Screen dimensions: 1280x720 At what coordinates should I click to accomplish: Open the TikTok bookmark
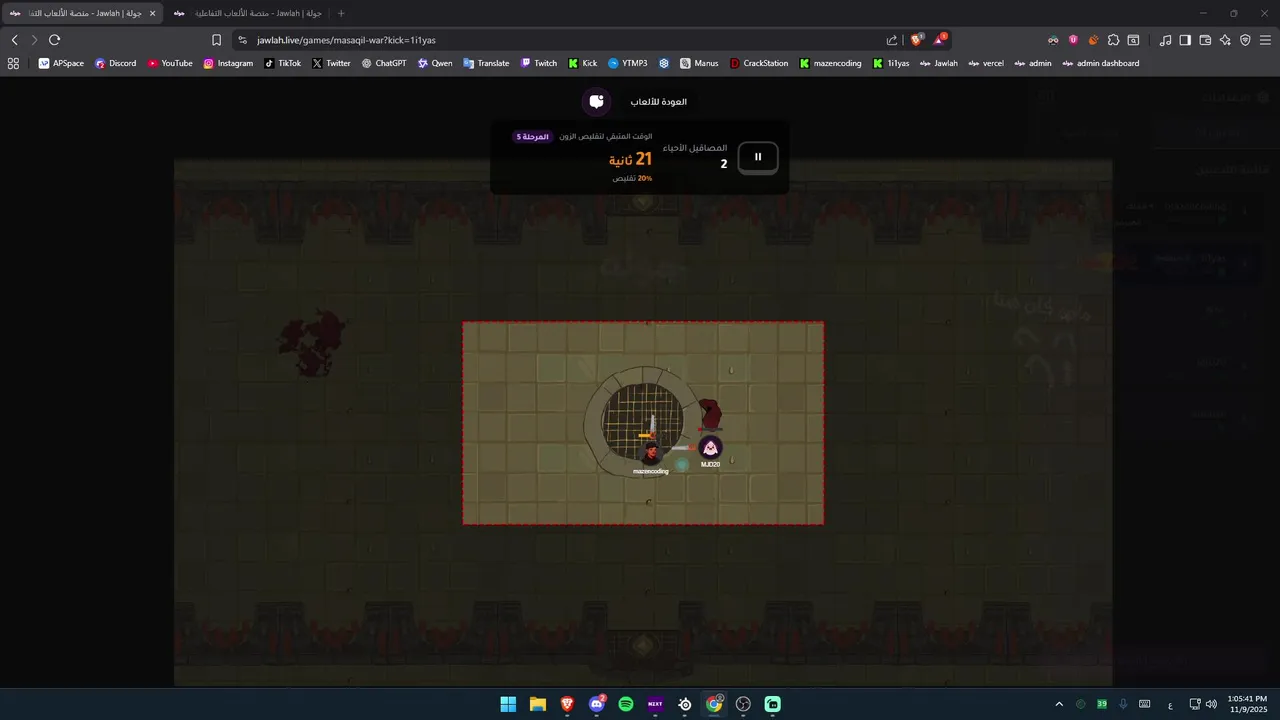(282, 63)
